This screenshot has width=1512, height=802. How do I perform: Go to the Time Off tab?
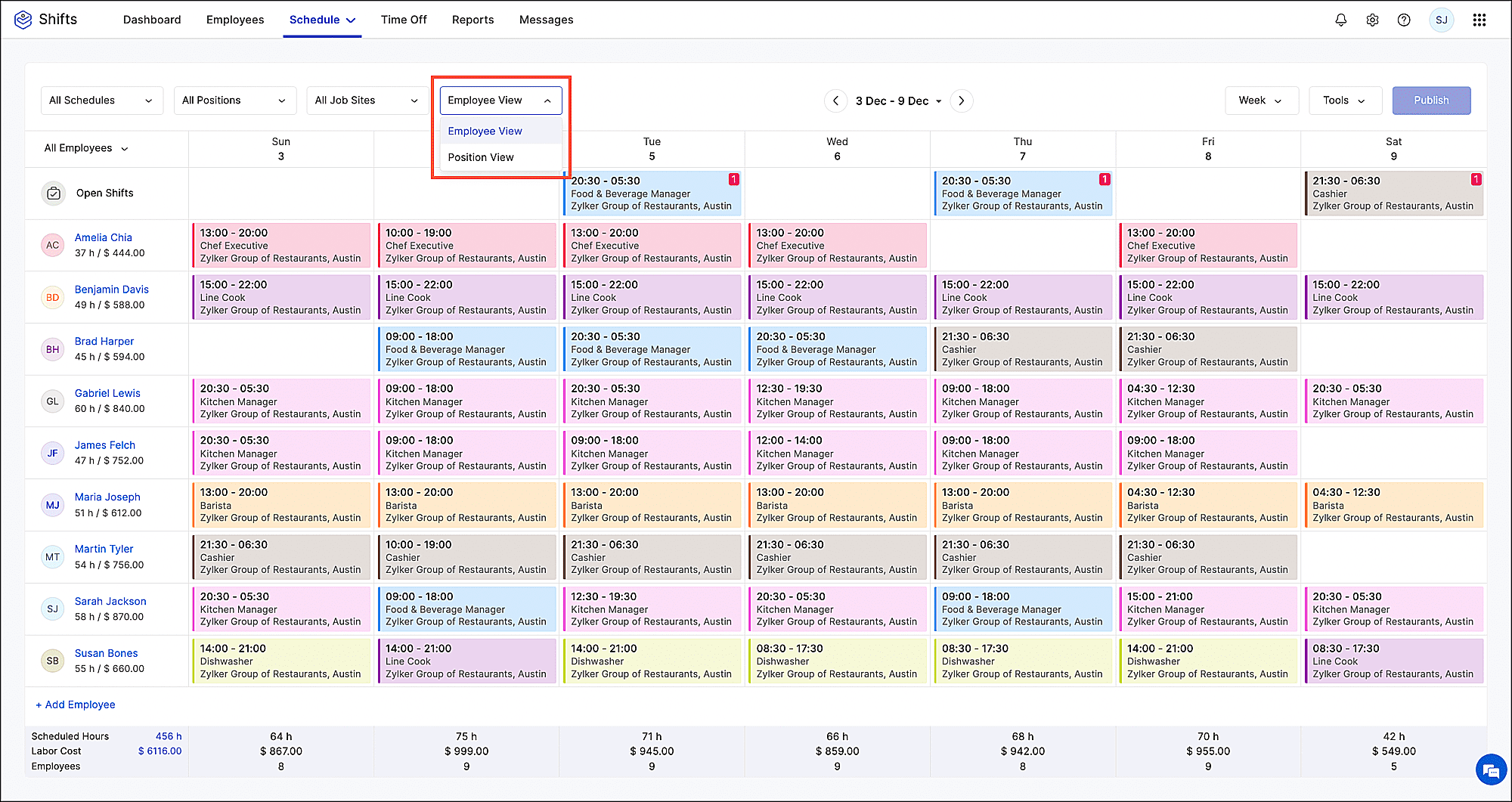404,20
